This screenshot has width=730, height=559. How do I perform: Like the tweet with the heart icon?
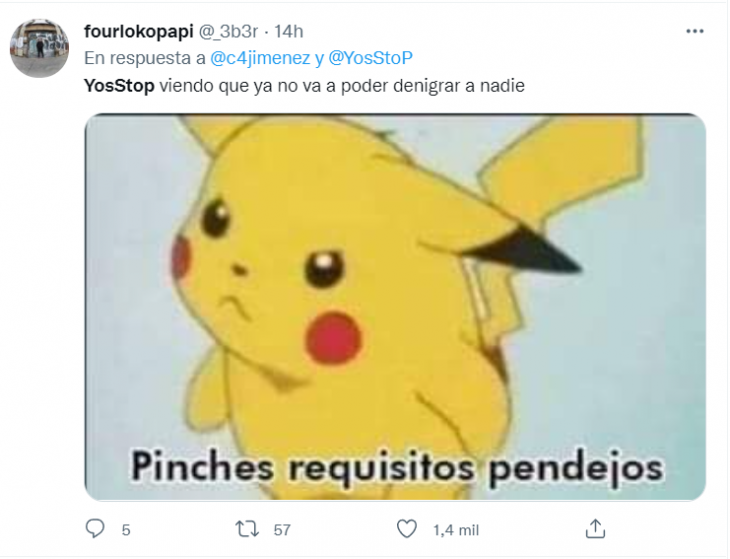(406, 529)
